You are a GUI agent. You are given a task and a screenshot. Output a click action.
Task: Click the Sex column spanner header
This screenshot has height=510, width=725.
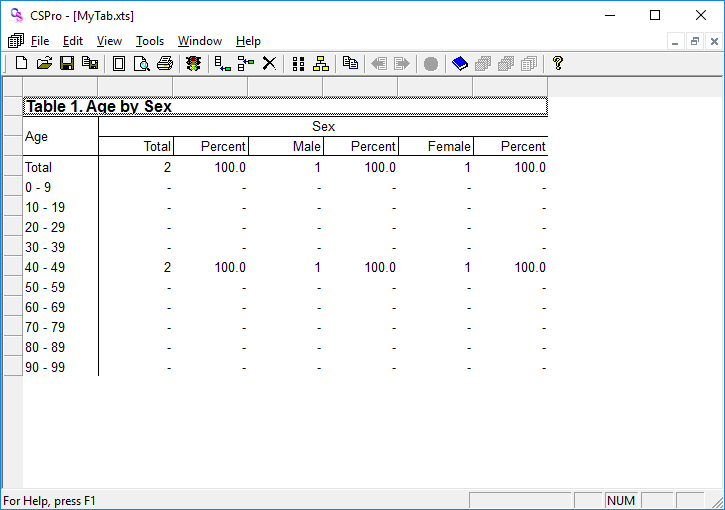point(323,127)
